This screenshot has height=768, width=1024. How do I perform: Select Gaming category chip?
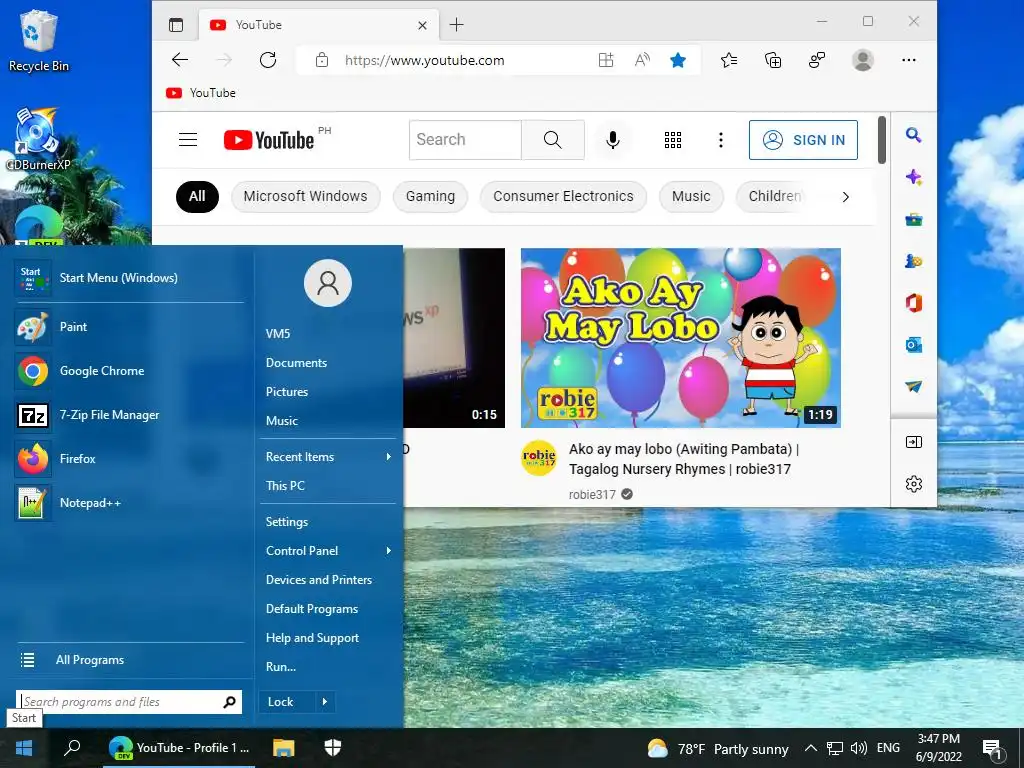(430, 197)
